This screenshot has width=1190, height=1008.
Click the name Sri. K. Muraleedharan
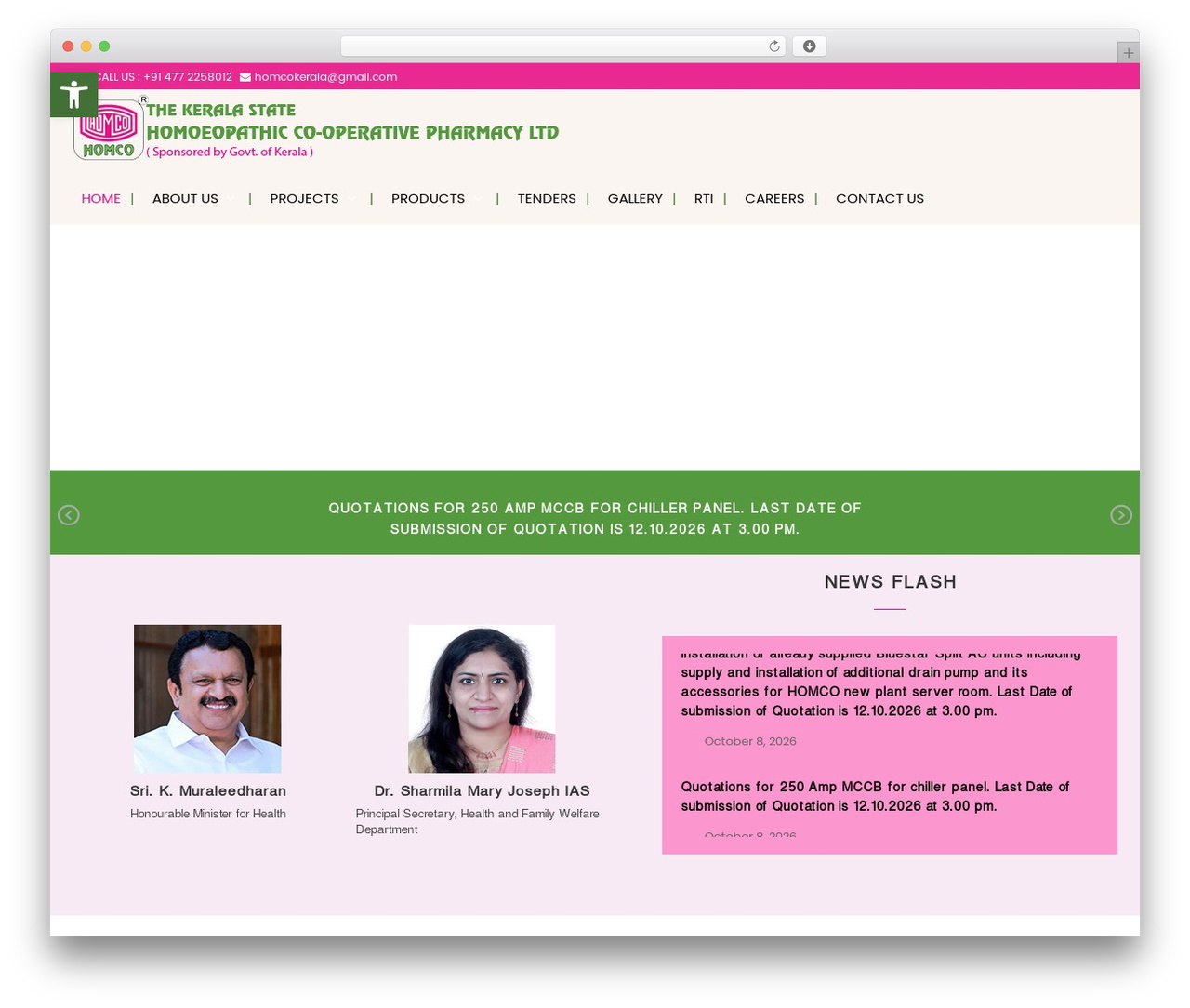[208, 791]
